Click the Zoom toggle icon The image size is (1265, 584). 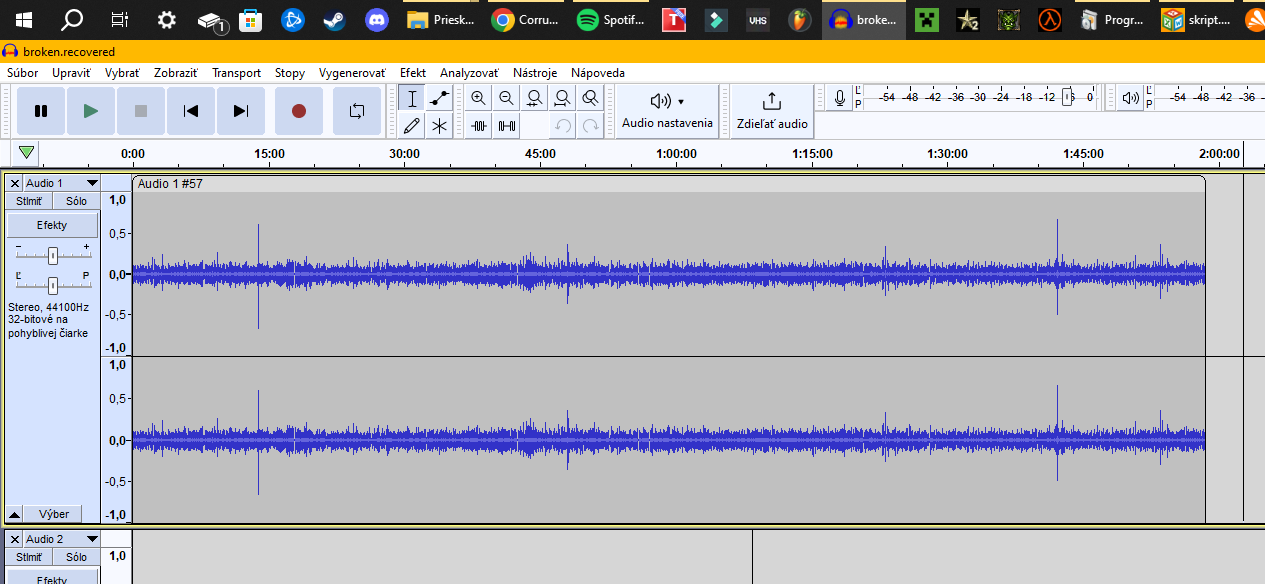[x=591, y=98]
